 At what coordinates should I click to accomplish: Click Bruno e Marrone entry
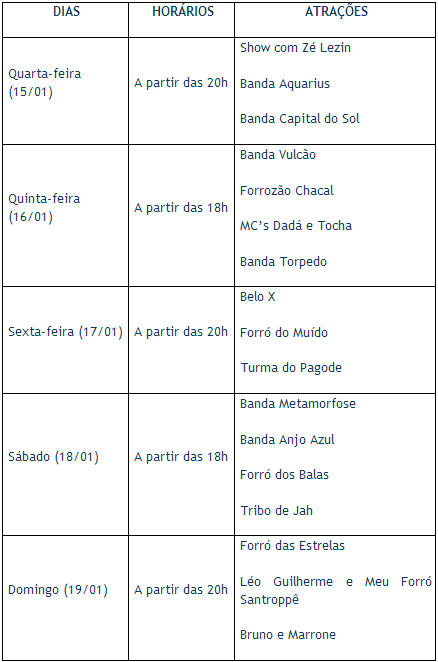(288, 635)
